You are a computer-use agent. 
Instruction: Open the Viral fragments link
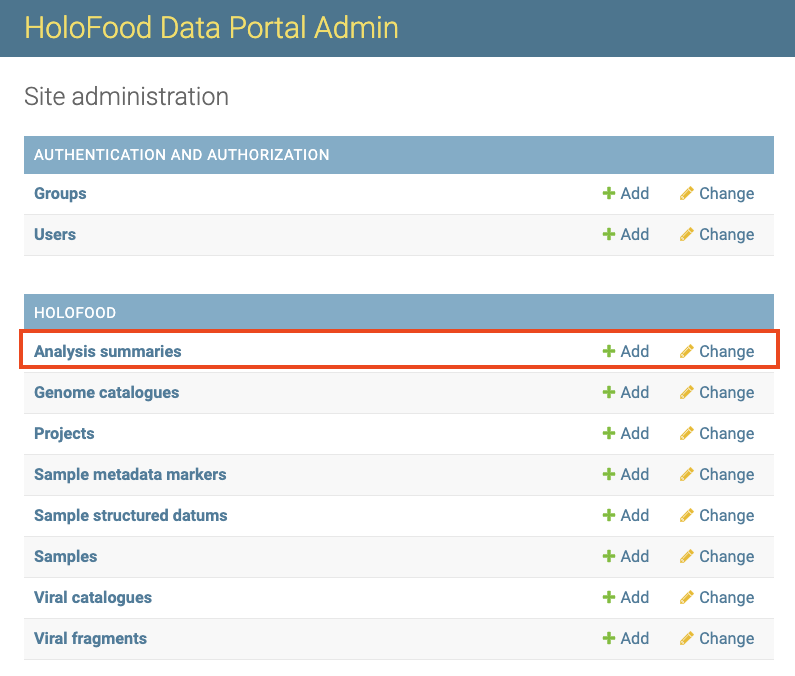(90, 638)
